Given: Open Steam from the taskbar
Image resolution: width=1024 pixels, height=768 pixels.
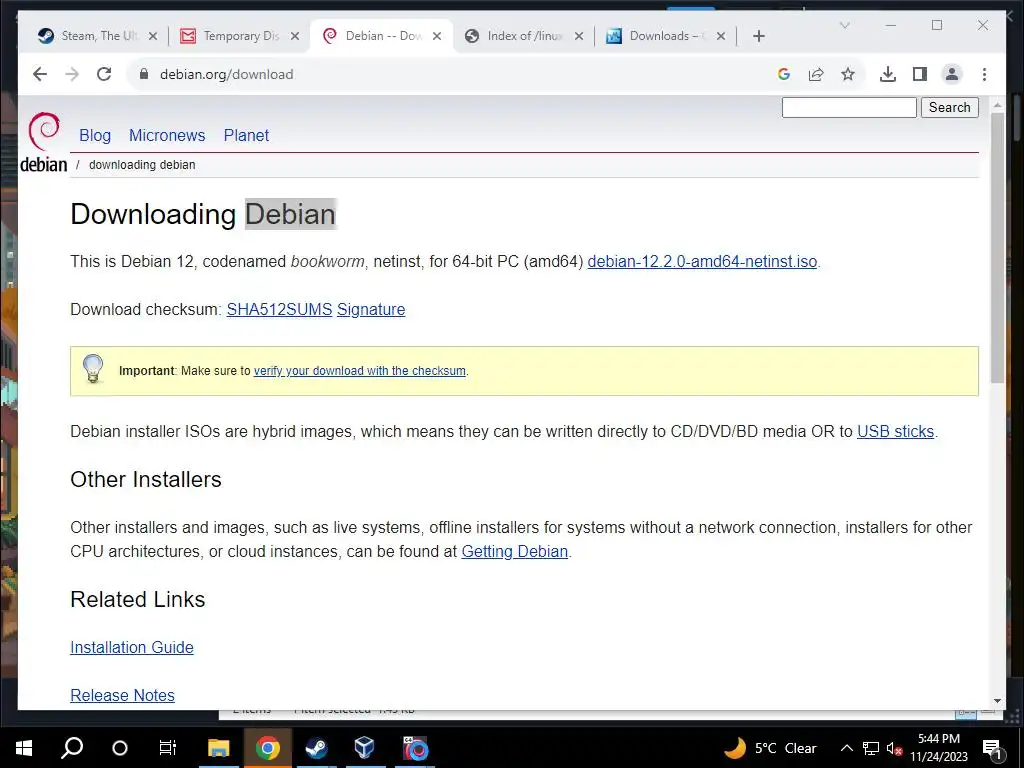Looking at the screenshot, I should click(316, 748).
